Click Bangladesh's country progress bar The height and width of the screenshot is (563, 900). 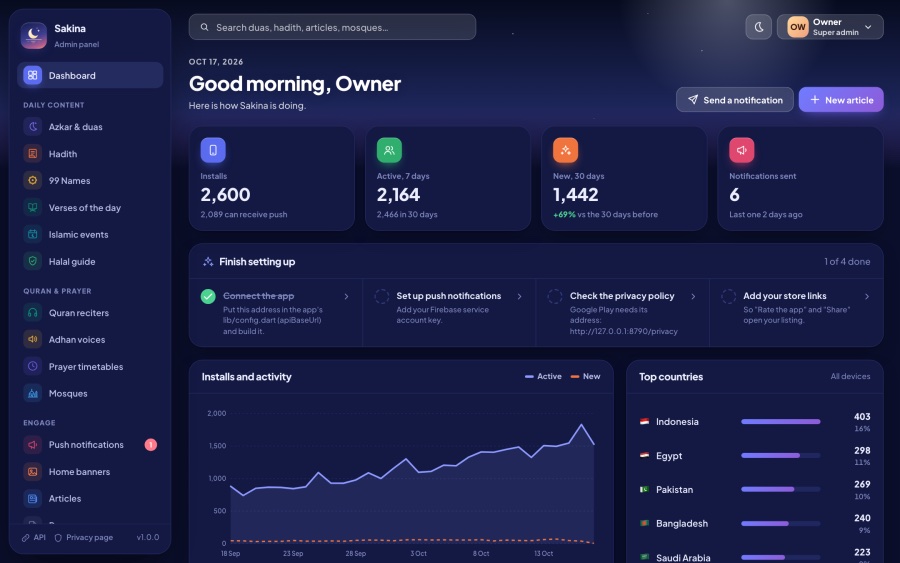(x=781, y=523)
